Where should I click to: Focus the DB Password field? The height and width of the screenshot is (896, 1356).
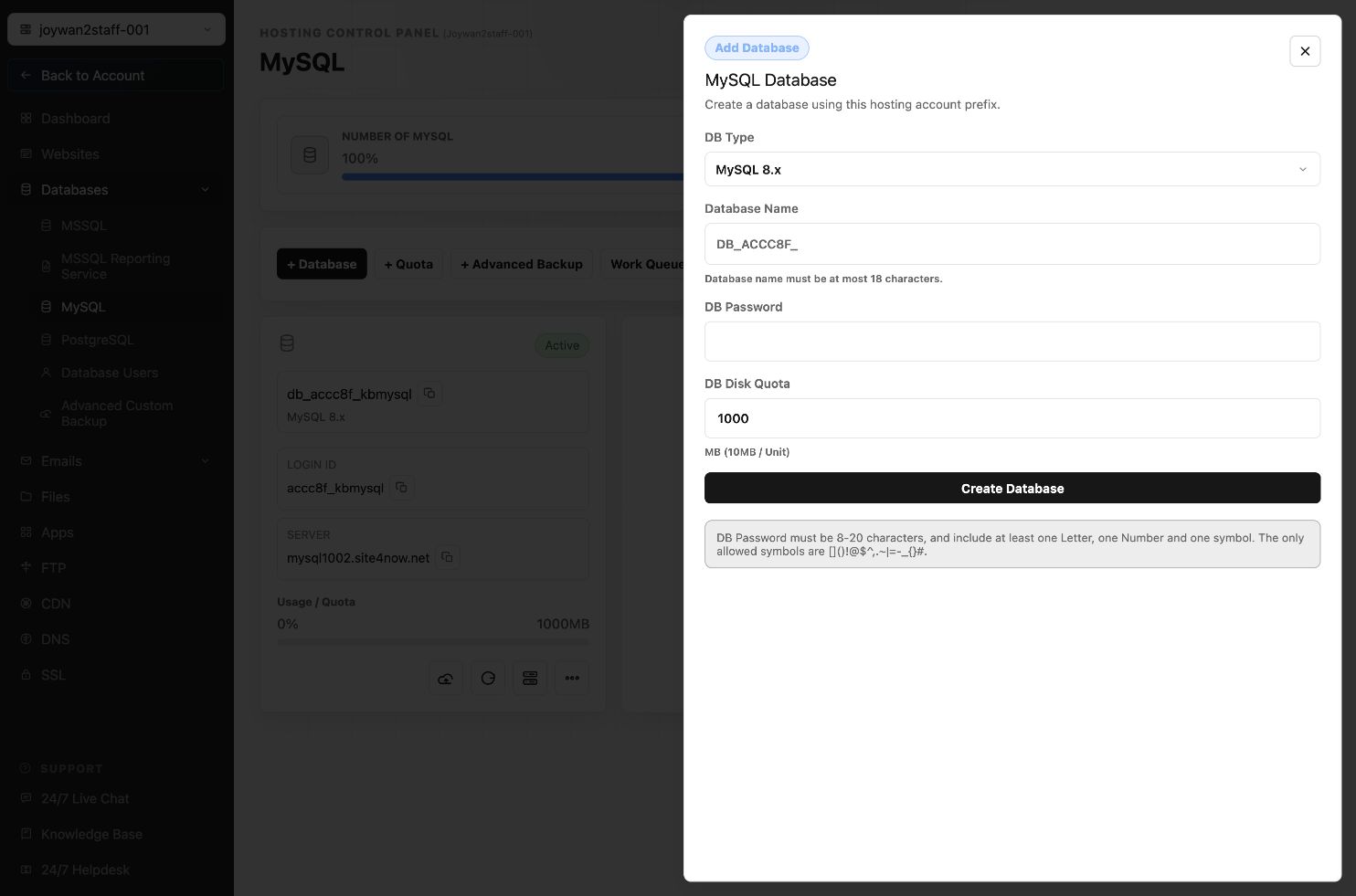(1012, 342)
